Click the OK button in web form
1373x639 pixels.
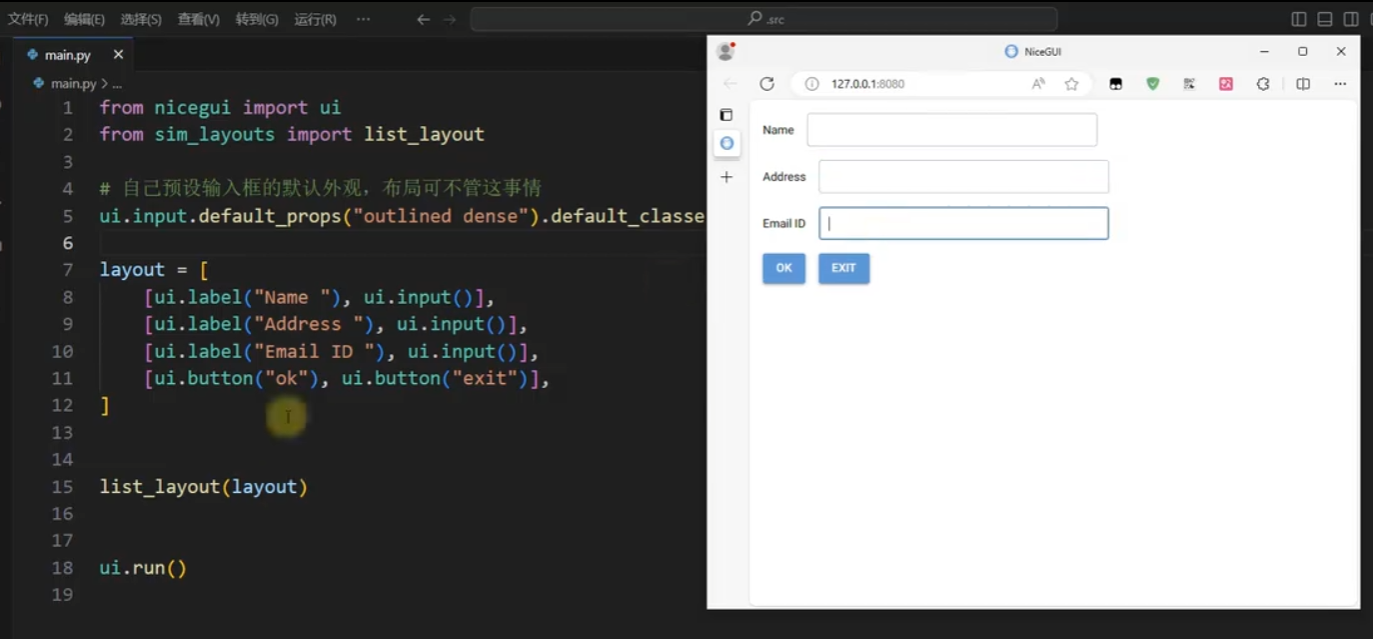pos(784,268)
